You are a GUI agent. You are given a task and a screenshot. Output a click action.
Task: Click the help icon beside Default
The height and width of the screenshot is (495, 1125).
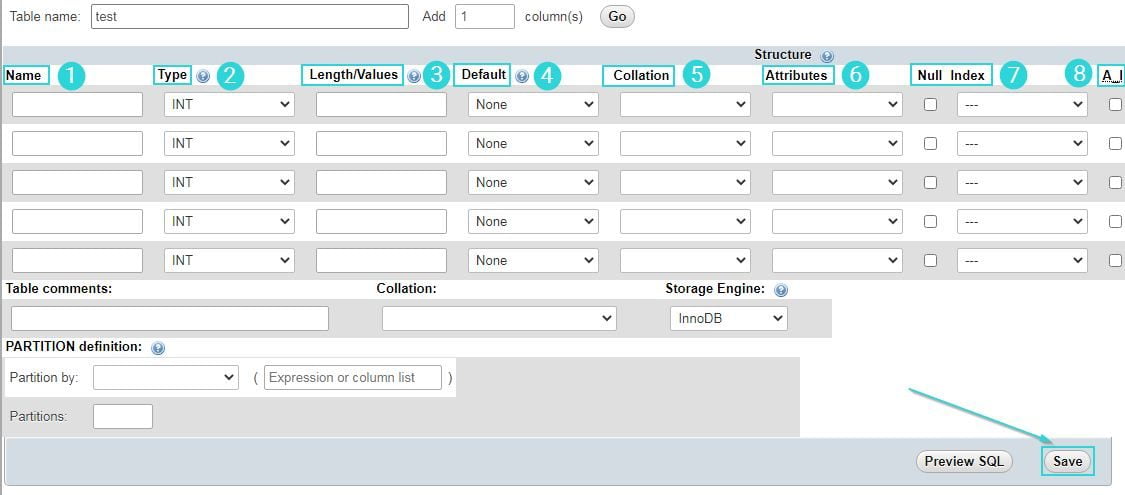[x=522, y=76]
